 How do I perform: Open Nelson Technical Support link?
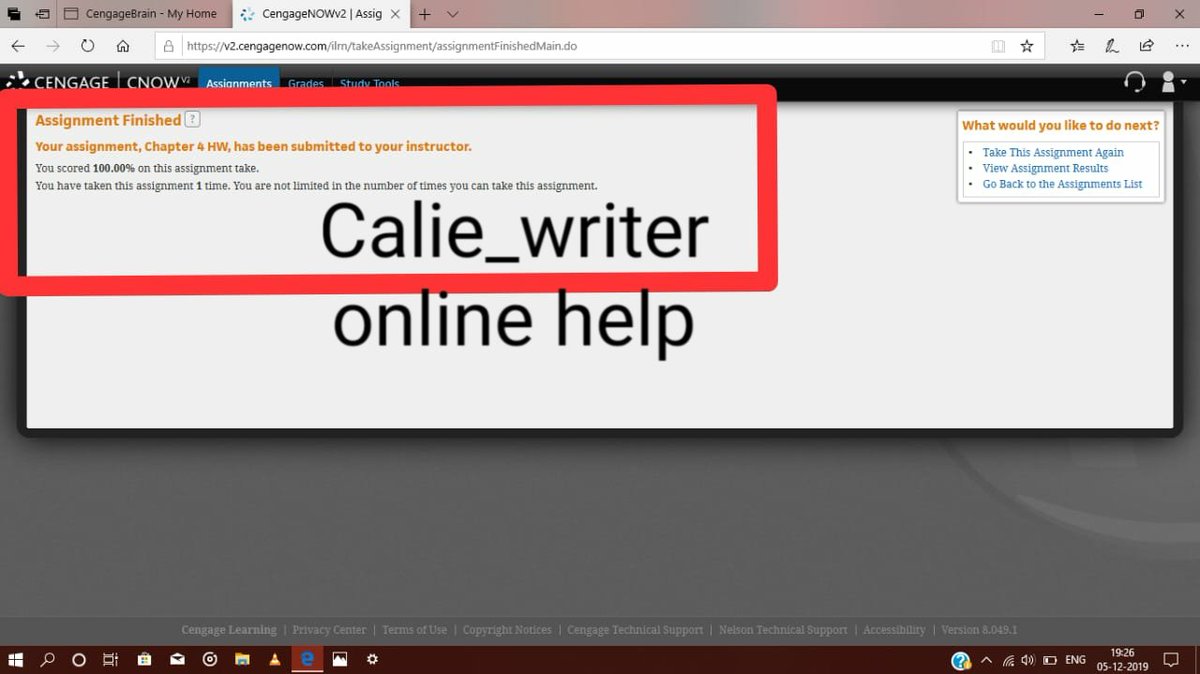pyautogui.click(x=783, y=630)
